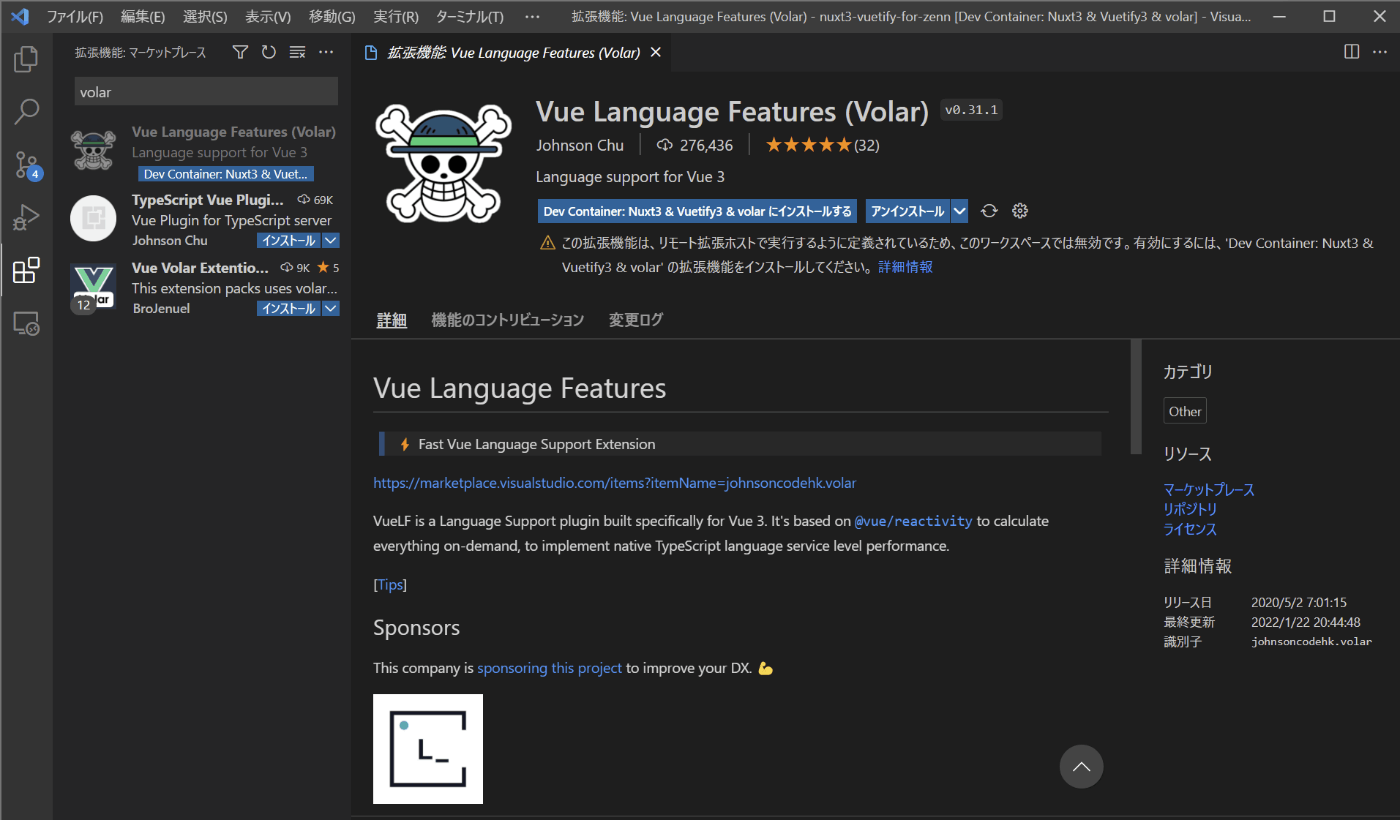This screenshot has width=1400, height=820.
Task: Click アンインストール button
Action: [x=907, y=211]
